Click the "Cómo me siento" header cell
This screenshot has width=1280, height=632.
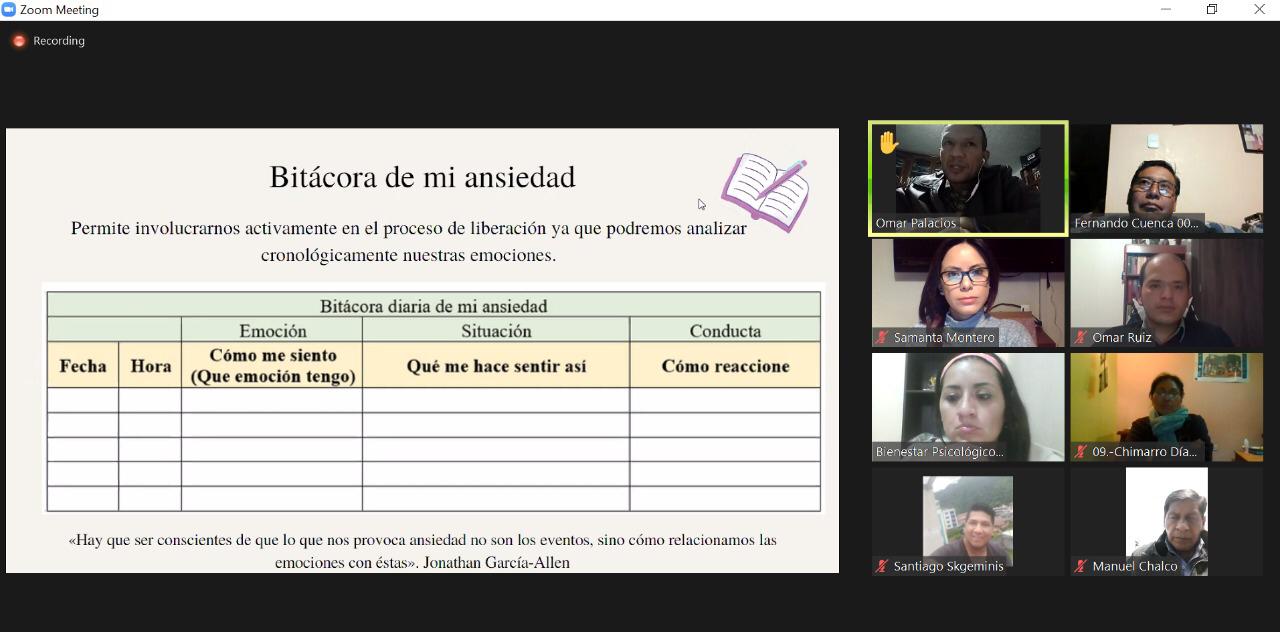pos(273,366)
